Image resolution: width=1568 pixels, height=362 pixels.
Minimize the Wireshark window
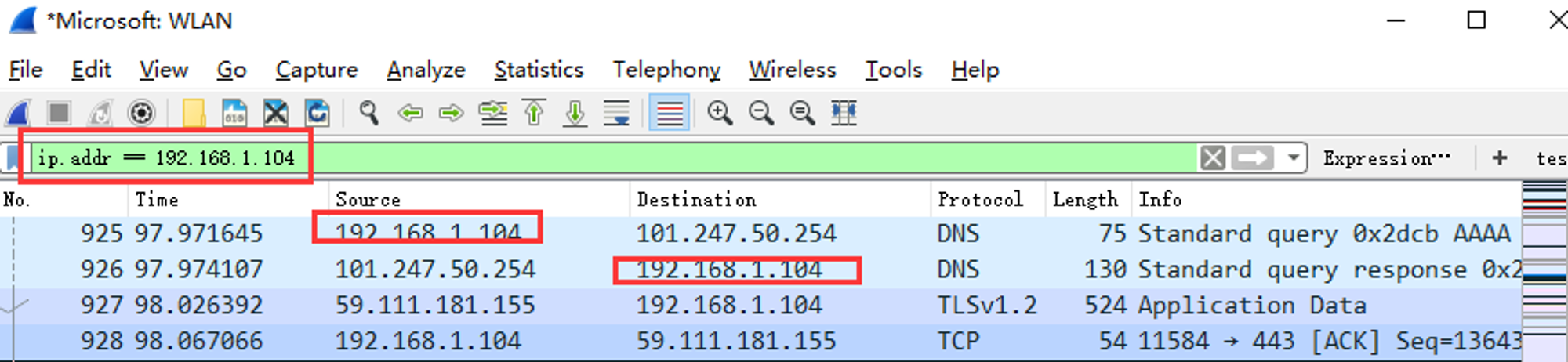(x=1396, y=20)
